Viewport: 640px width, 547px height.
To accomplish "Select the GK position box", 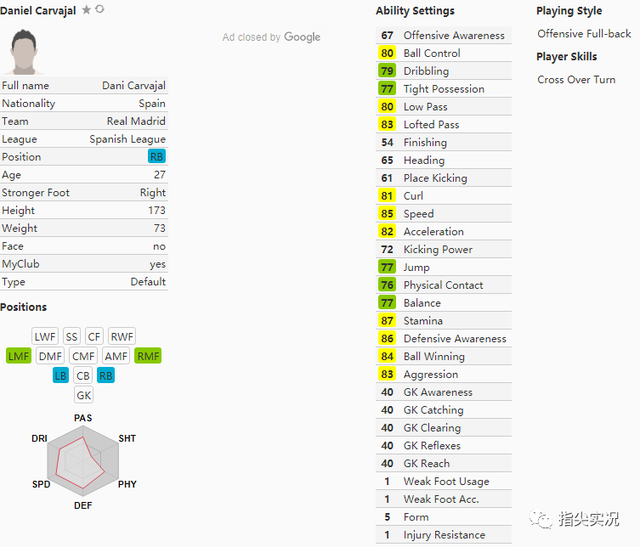I will [84, 395].
